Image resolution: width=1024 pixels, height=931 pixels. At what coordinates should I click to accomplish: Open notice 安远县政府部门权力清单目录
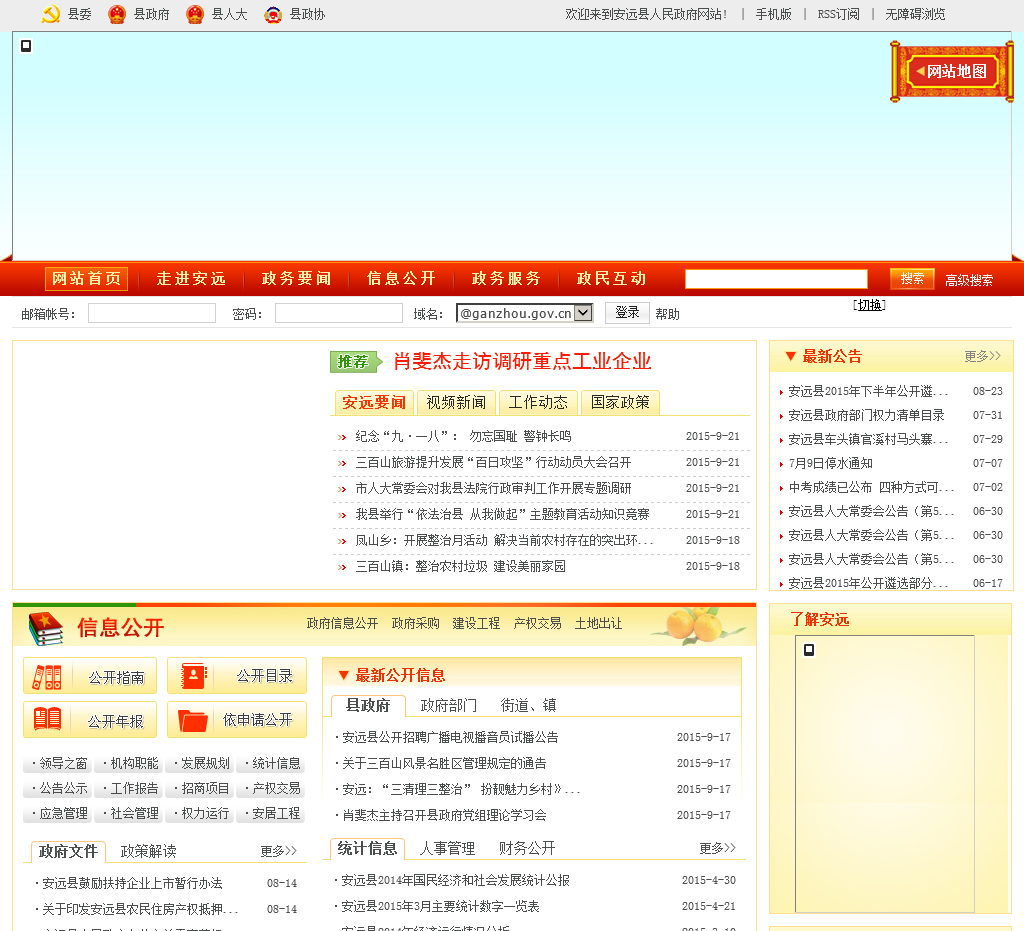[x=866, y=415]
